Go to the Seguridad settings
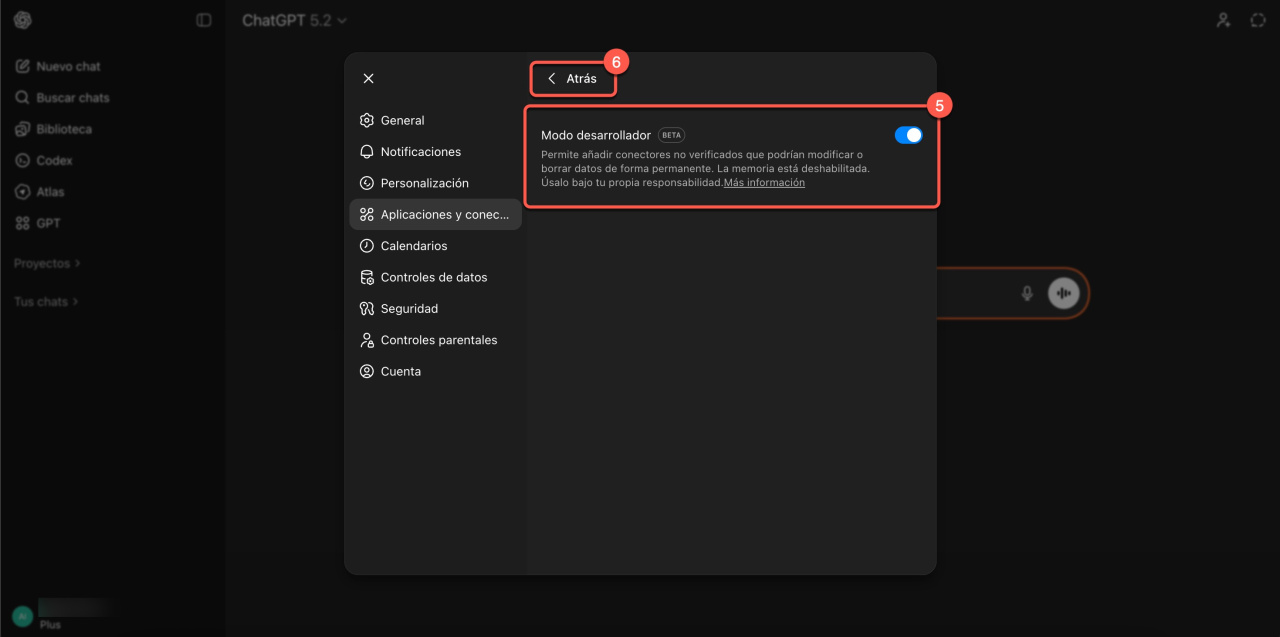Image resolution: width=1280 pixels, height=637 pixels. coord(409,309)
